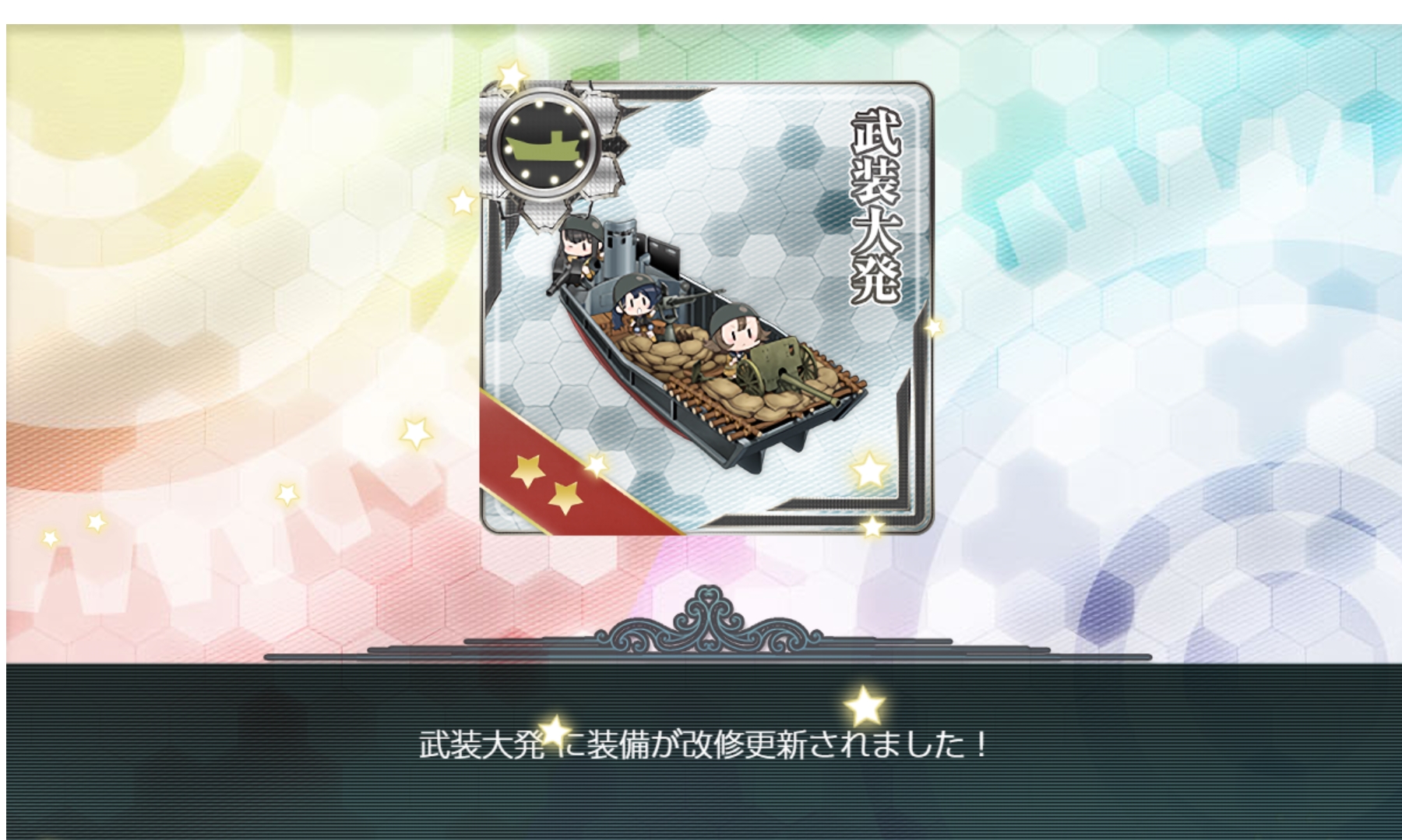Click the right gold star on the ribbon
The height and width of the screenshot is (840, 1402).
tap(565, 497)
